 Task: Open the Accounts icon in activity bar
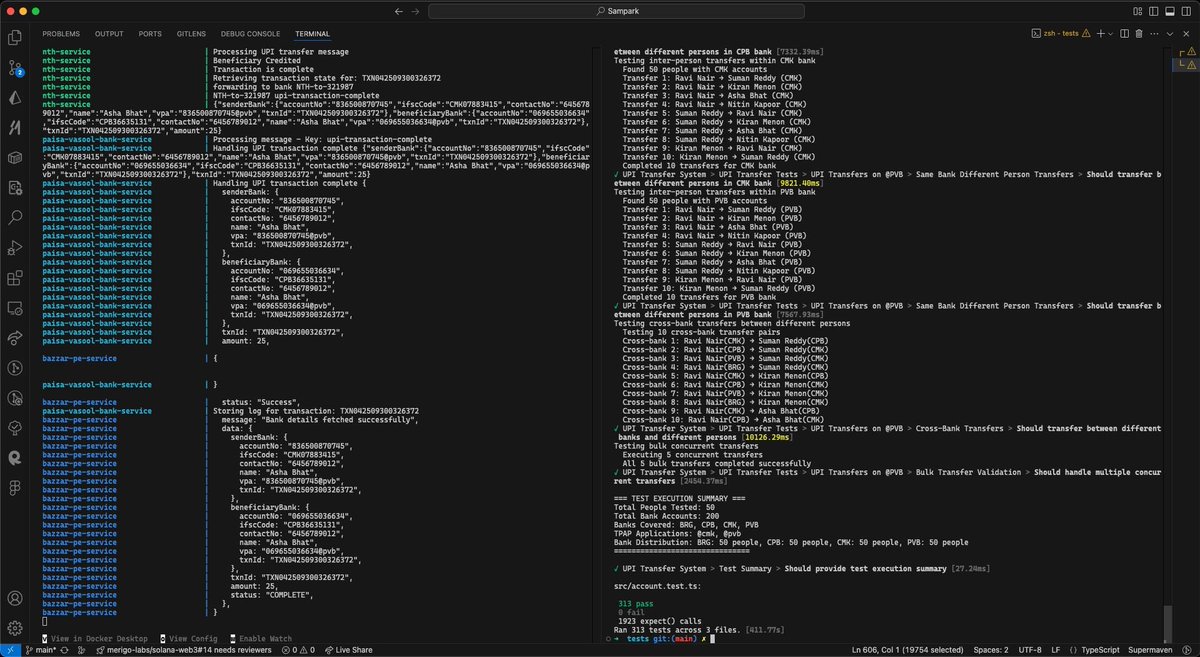(14, 597)
